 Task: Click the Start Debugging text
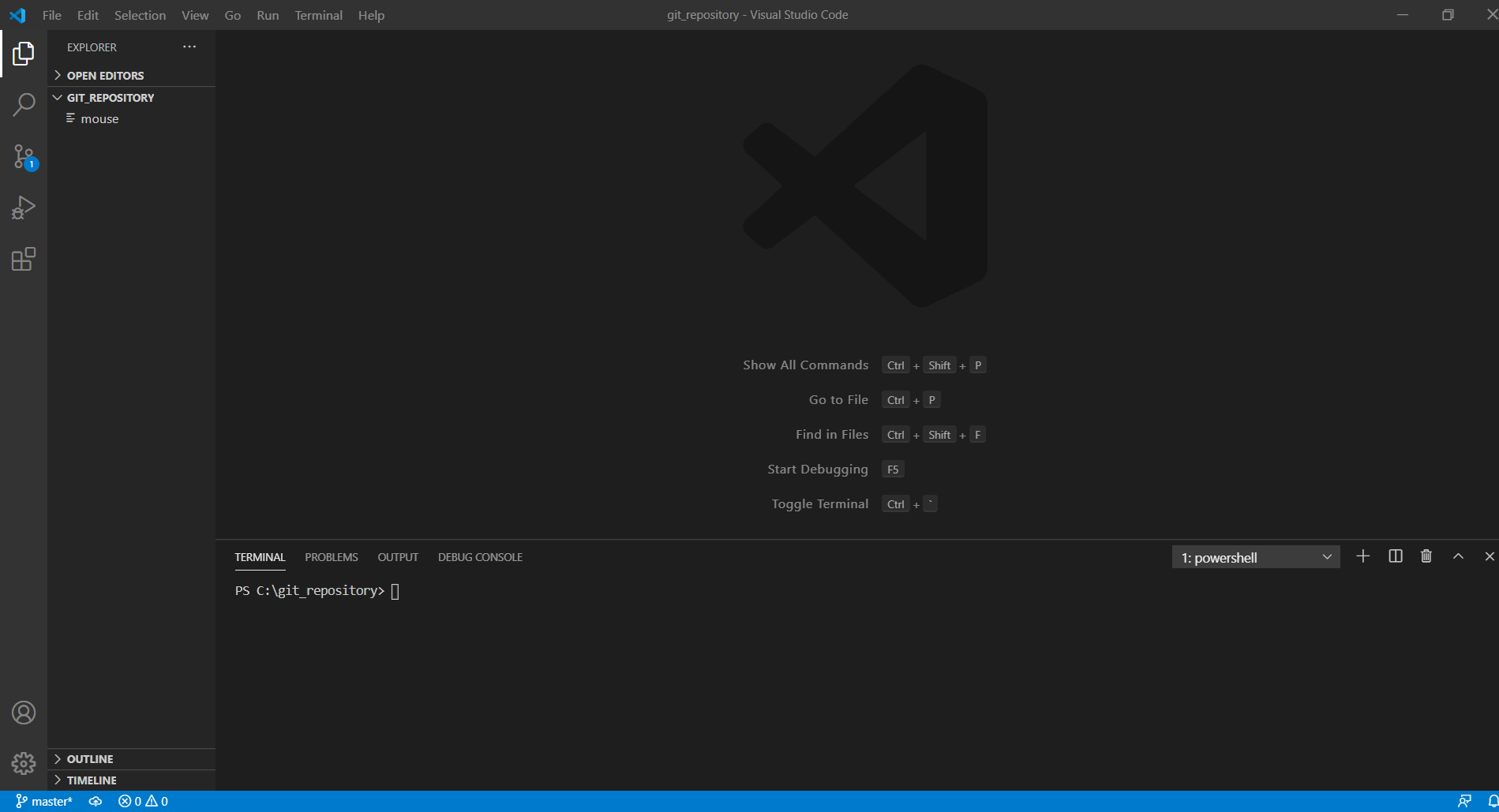818,470
